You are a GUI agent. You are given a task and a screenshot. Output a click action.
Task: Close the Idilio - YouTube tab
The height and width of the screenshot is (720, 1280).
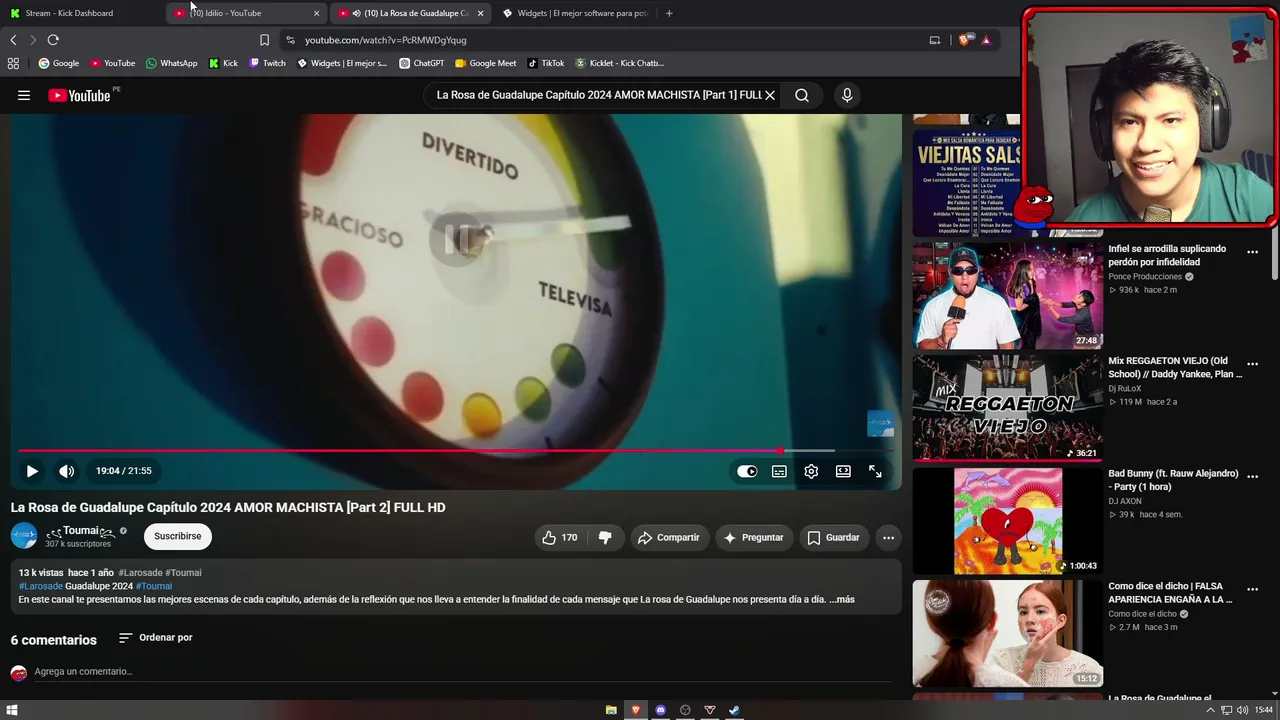(316, 13)
